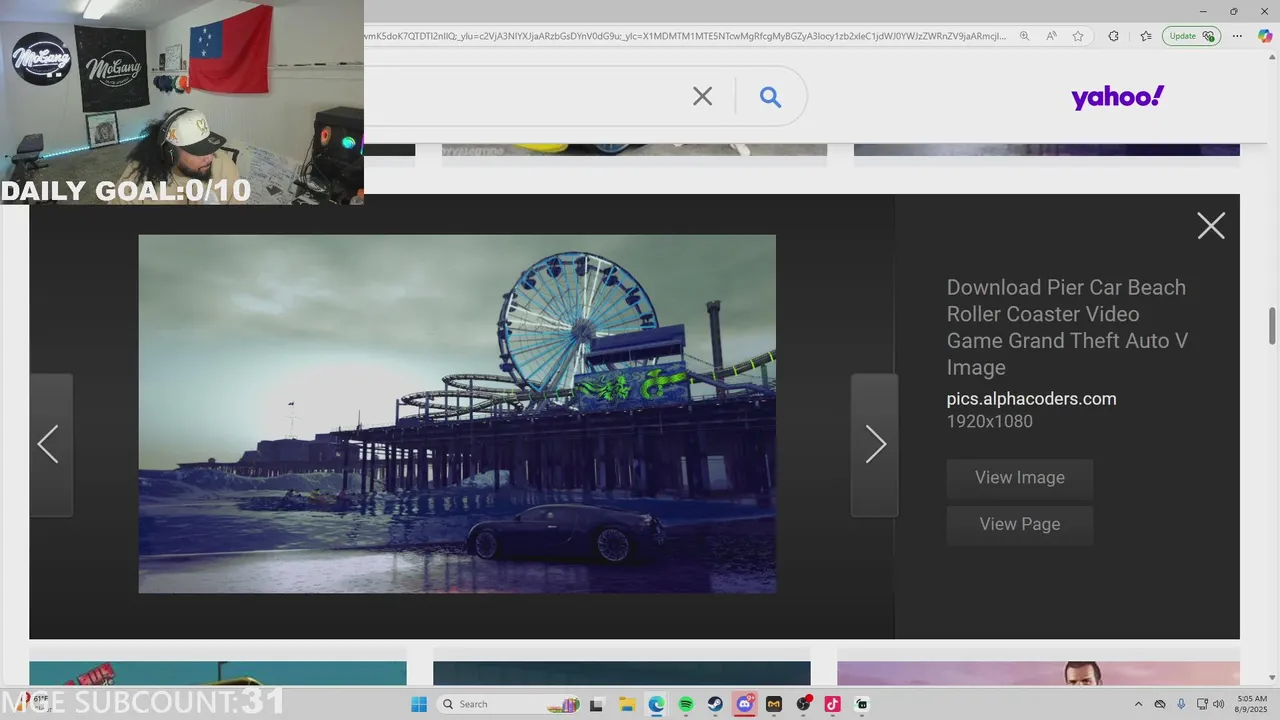Screen dimensions: 1280x720
Task: Click the blue magnifier search button
Action: pos(770,96)
